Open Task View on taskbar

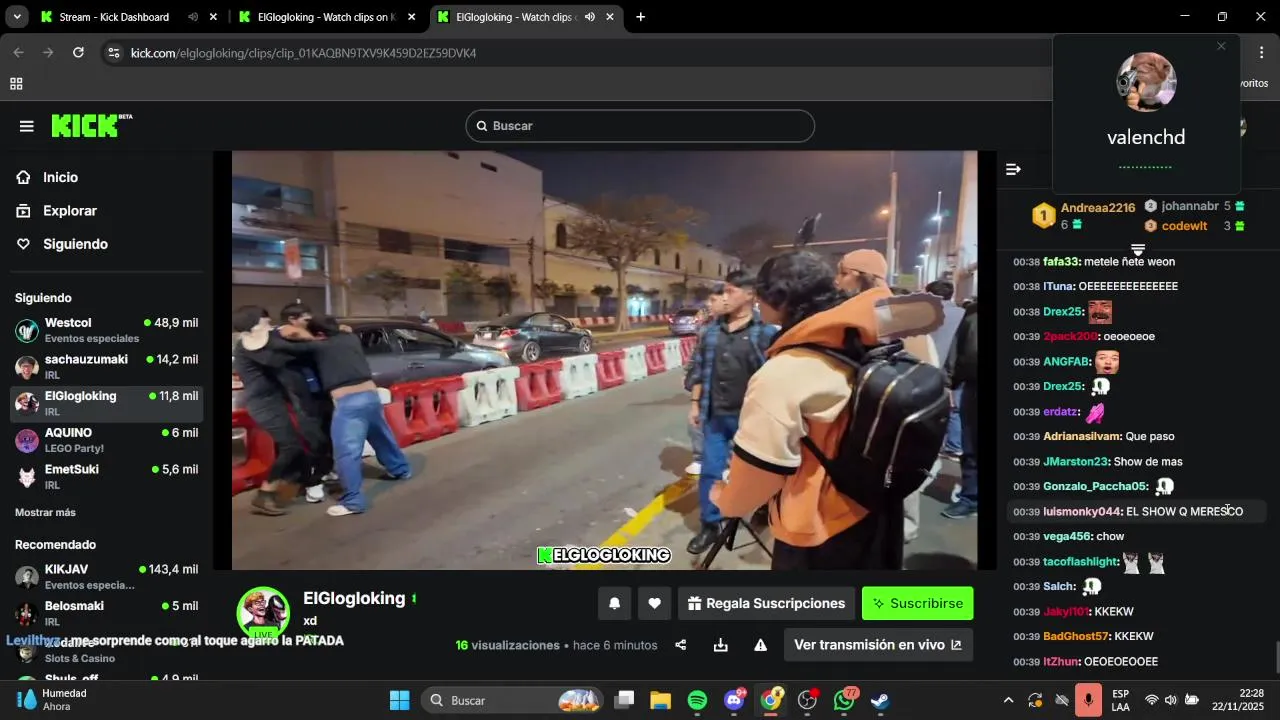tap(624, 700)
